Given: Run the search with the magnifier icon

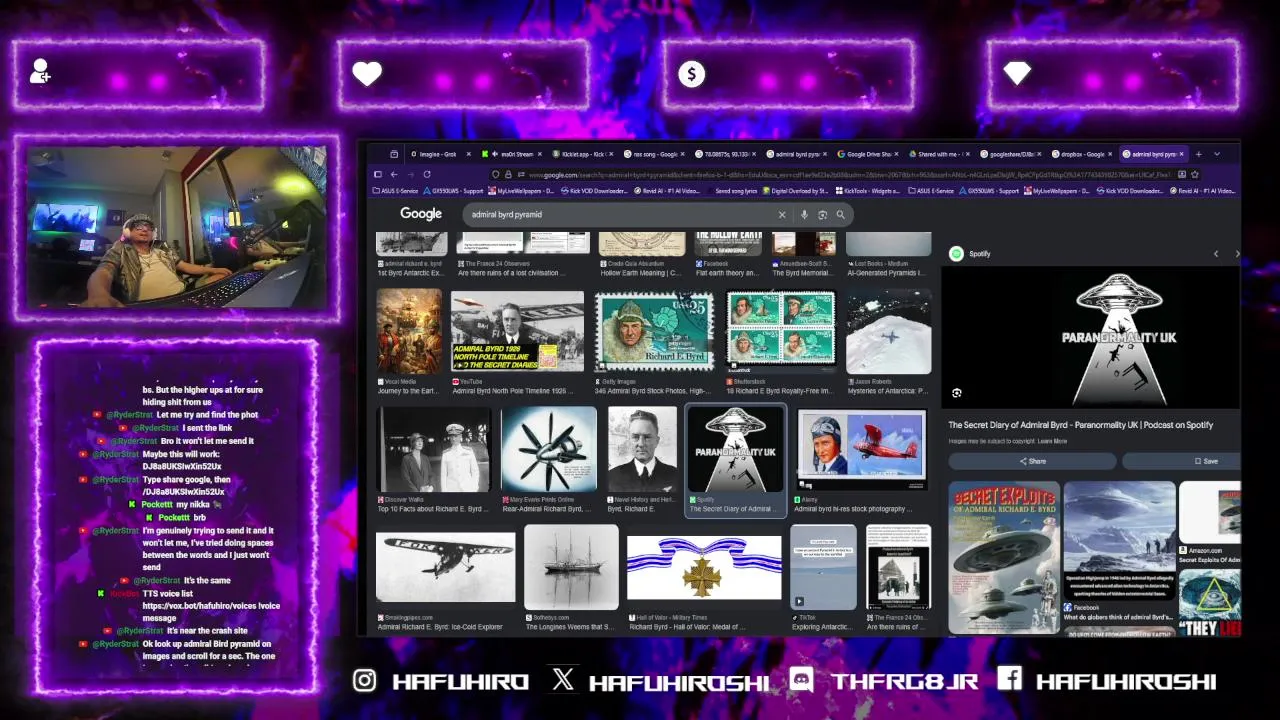Looking at the screenshot, I should 841,214.
